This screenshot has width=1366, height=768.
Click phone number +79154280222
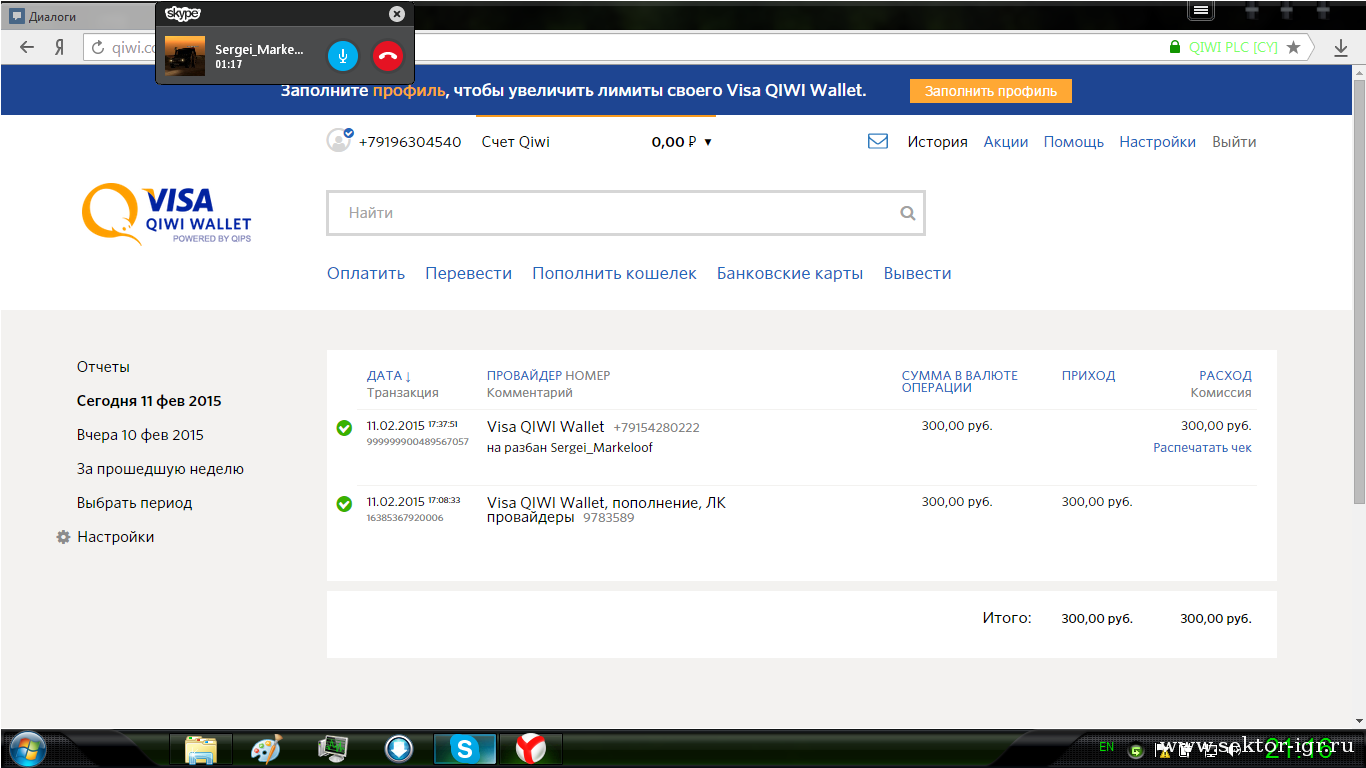[x=656, y=428]
